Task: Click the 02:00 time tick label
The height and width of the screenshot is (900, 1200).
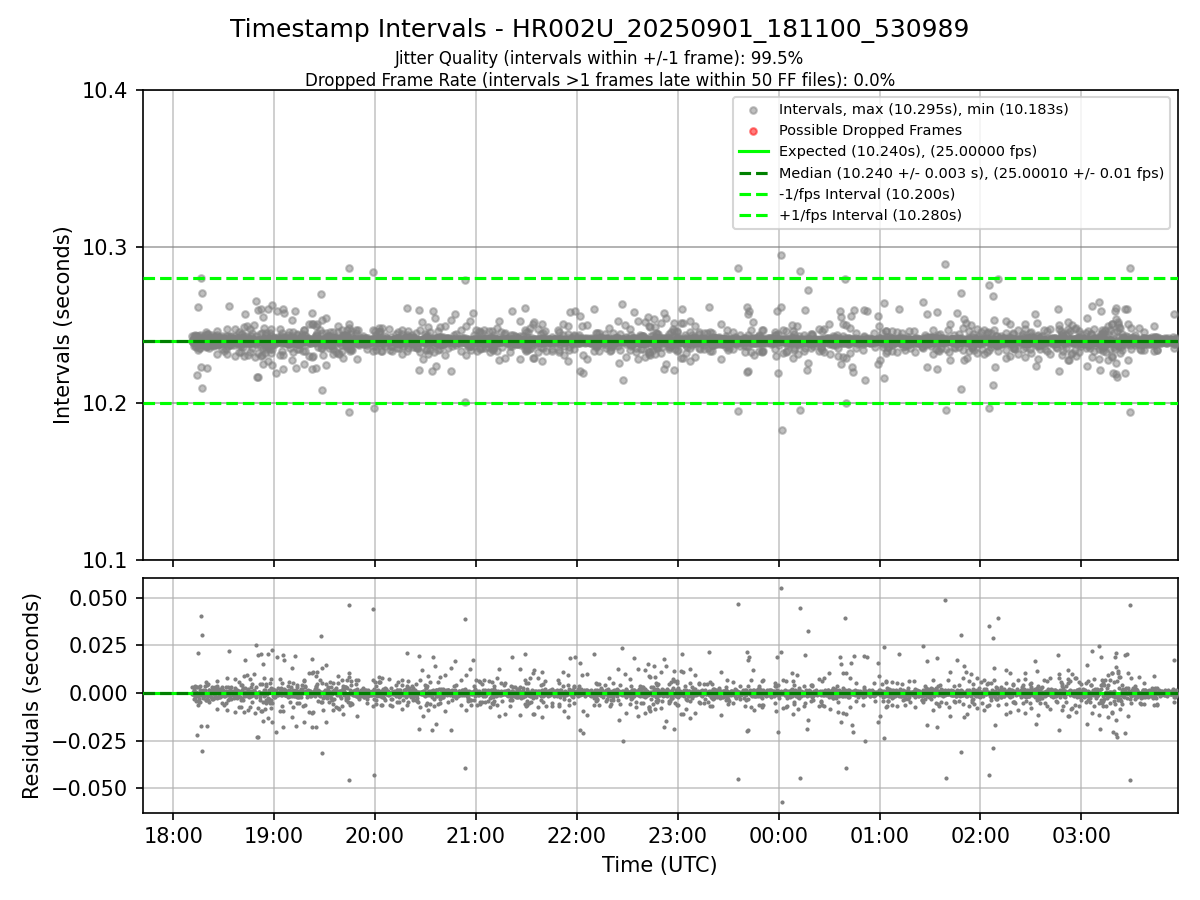Action: 980,835
